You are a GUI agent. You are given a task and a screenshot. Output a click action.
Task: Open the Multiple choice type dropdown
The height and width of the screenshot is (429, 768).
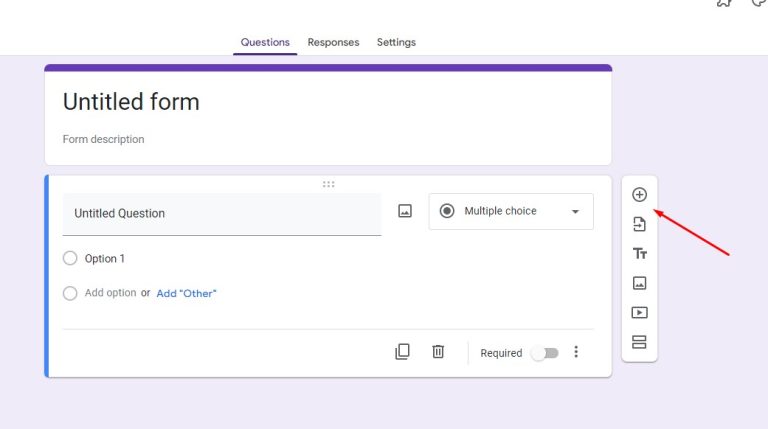[x=510, y=211]
